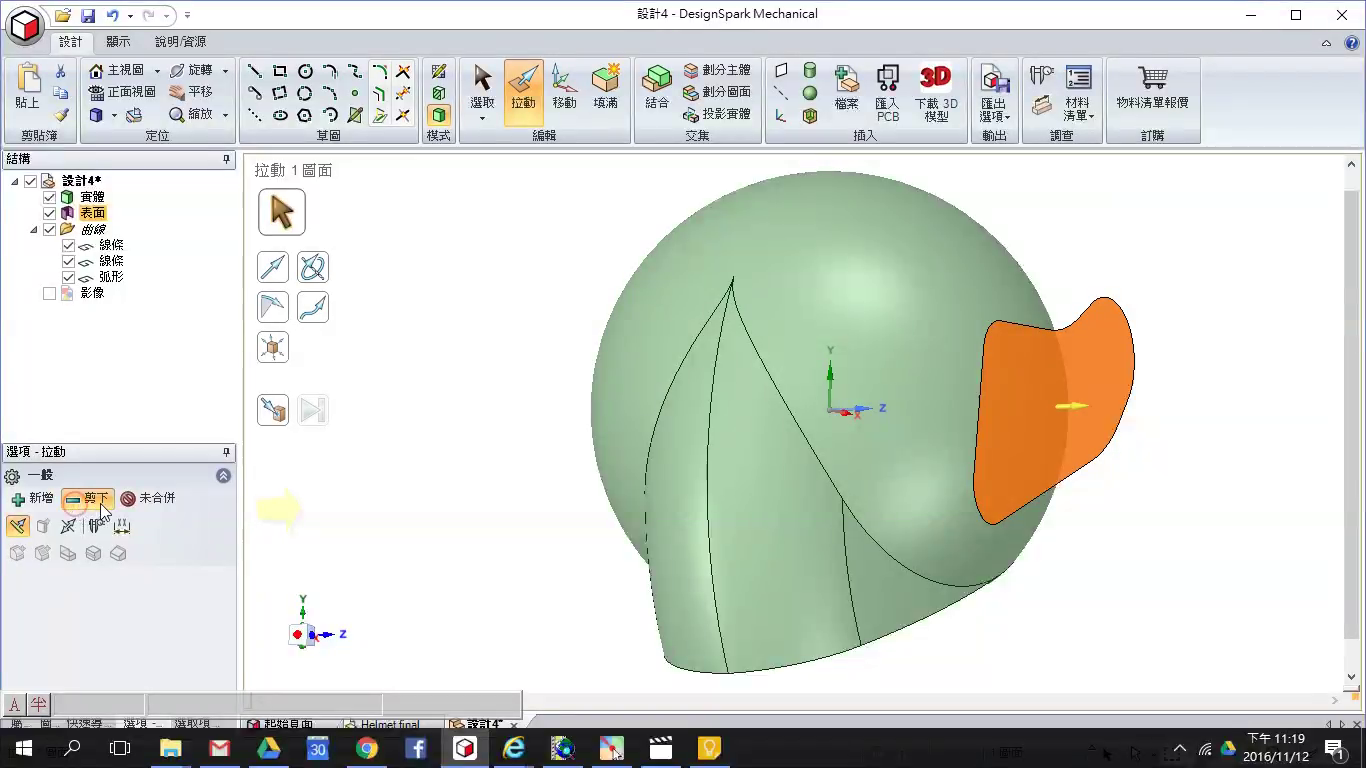Select the 平移 pan tool
The height and width of the screenshot is (768, 1366).
pos(191,92)
